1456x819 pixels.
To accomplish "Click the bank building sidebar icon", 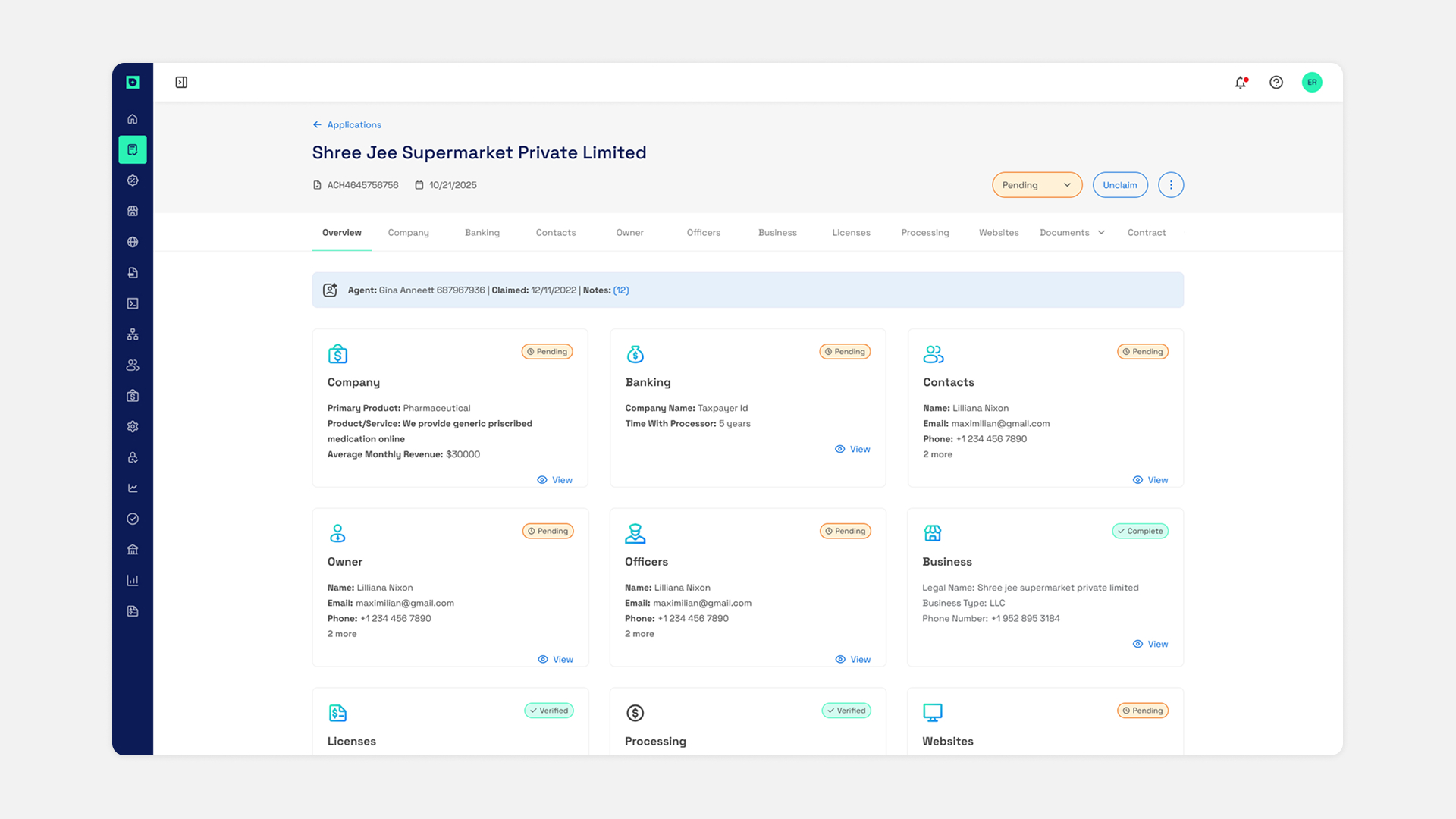I will [x=133, y=550].
